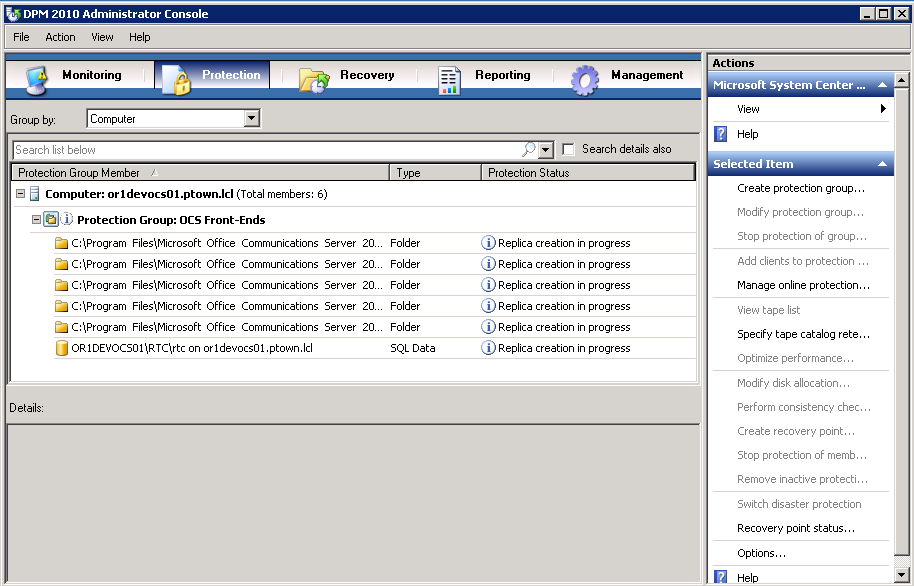Click Perform consistency check action

(x=804, y=407)
